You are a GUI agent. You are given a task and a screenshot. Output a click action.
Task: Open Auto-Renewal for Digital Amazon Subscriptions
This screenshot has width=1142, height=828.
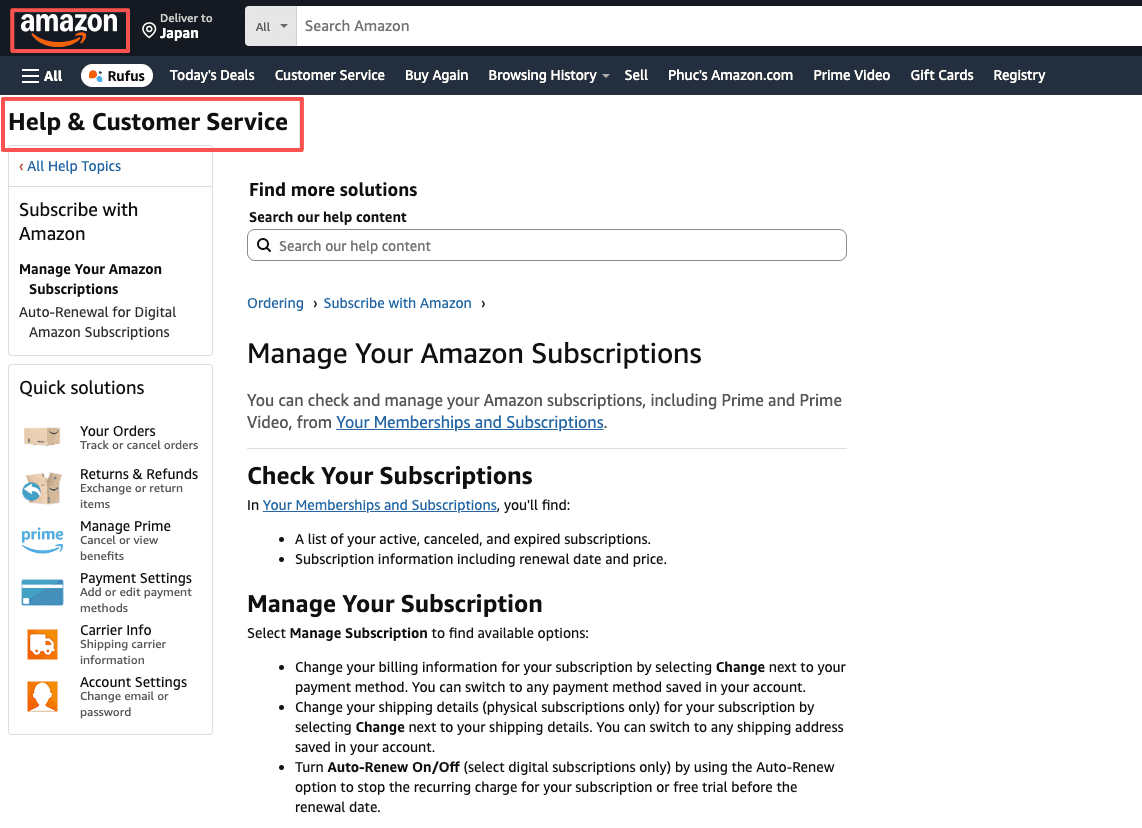point(97,321)
